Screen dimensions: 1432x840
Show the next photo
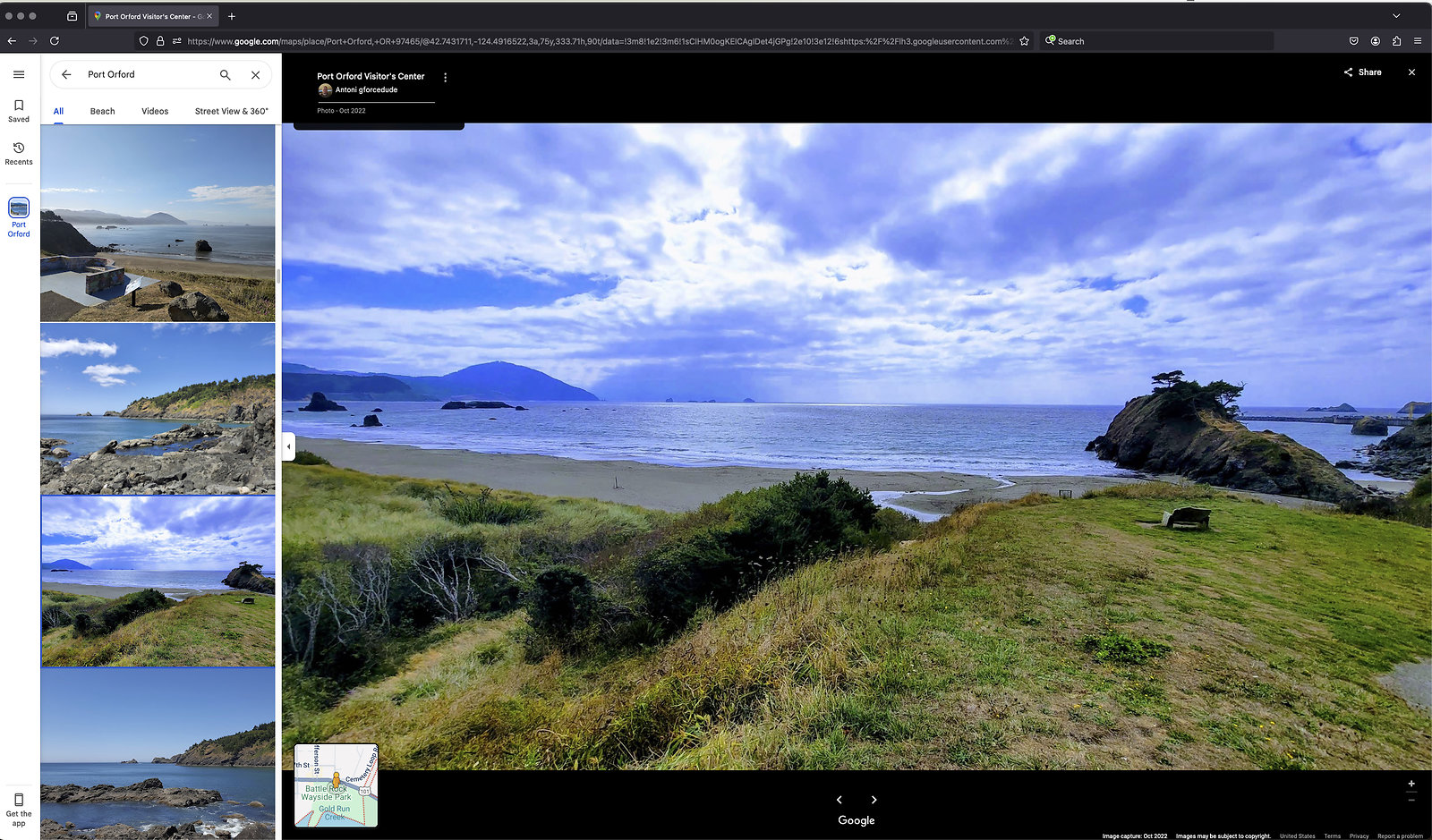click(x=874, y=800)
